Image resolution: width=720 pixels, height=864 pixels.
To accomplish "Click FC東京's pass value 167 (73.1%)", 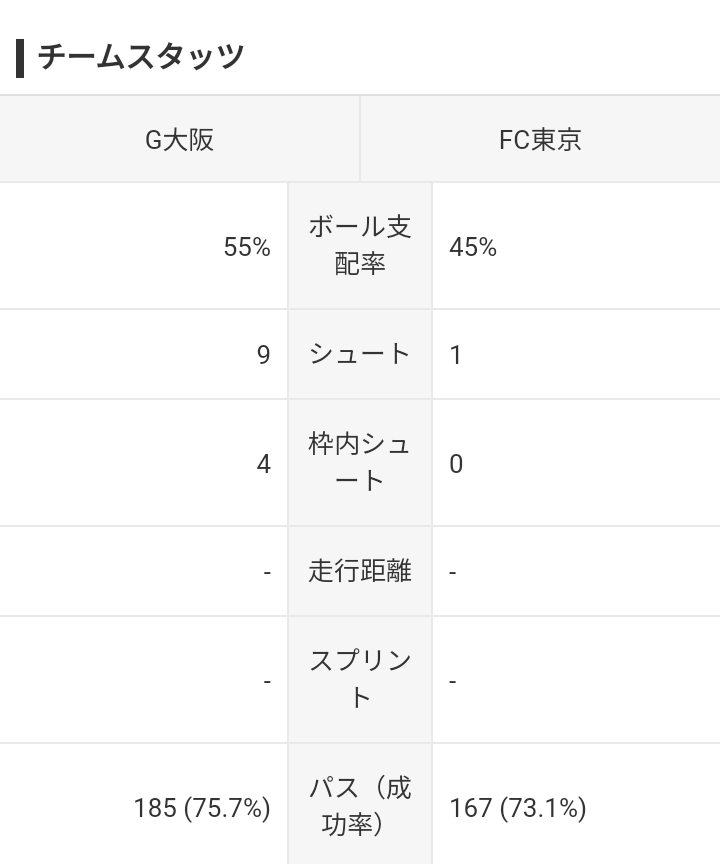I will click(518, 808).
